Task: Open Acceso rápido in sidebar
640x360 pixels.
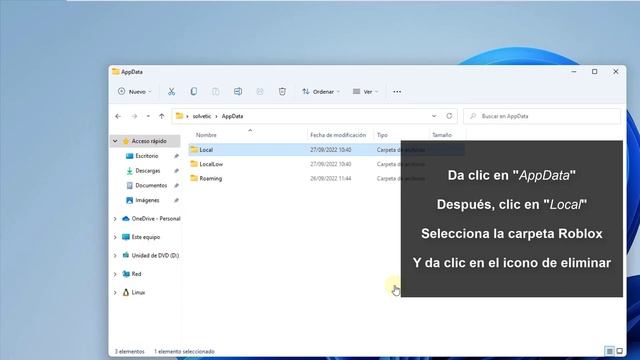Action: click(149, 141)
